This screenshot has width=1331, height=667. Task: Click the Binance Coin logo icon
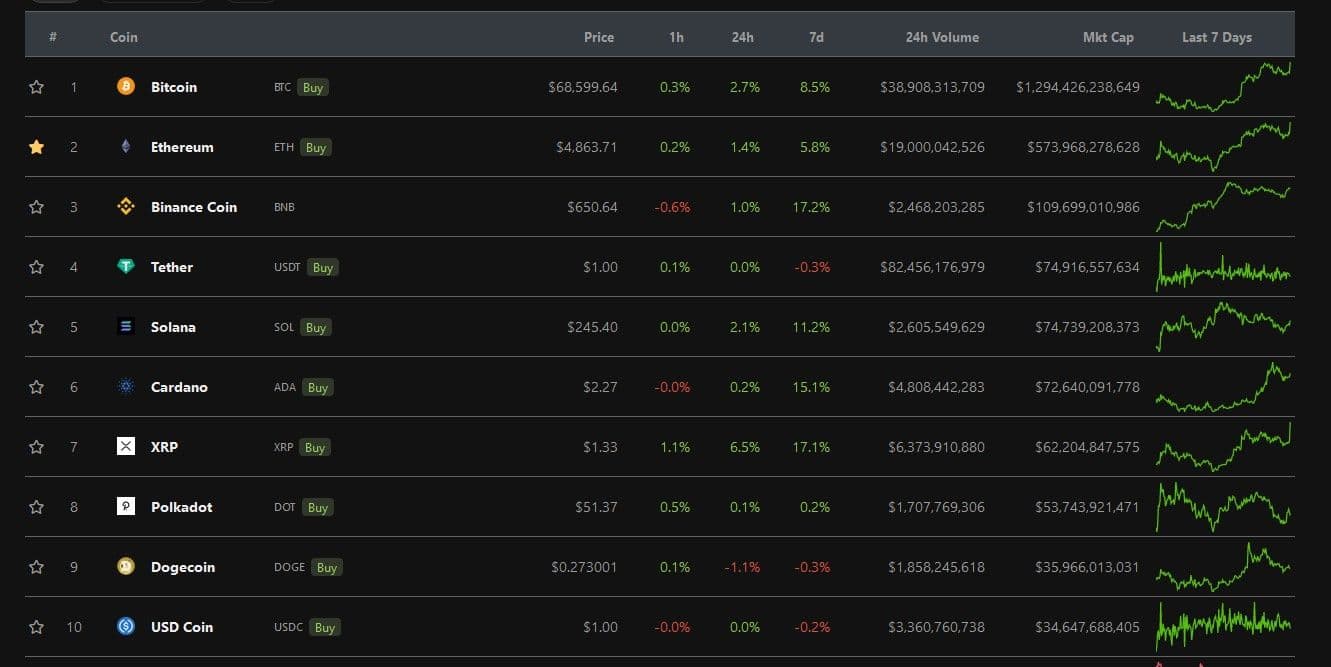(x=126, y=207)
